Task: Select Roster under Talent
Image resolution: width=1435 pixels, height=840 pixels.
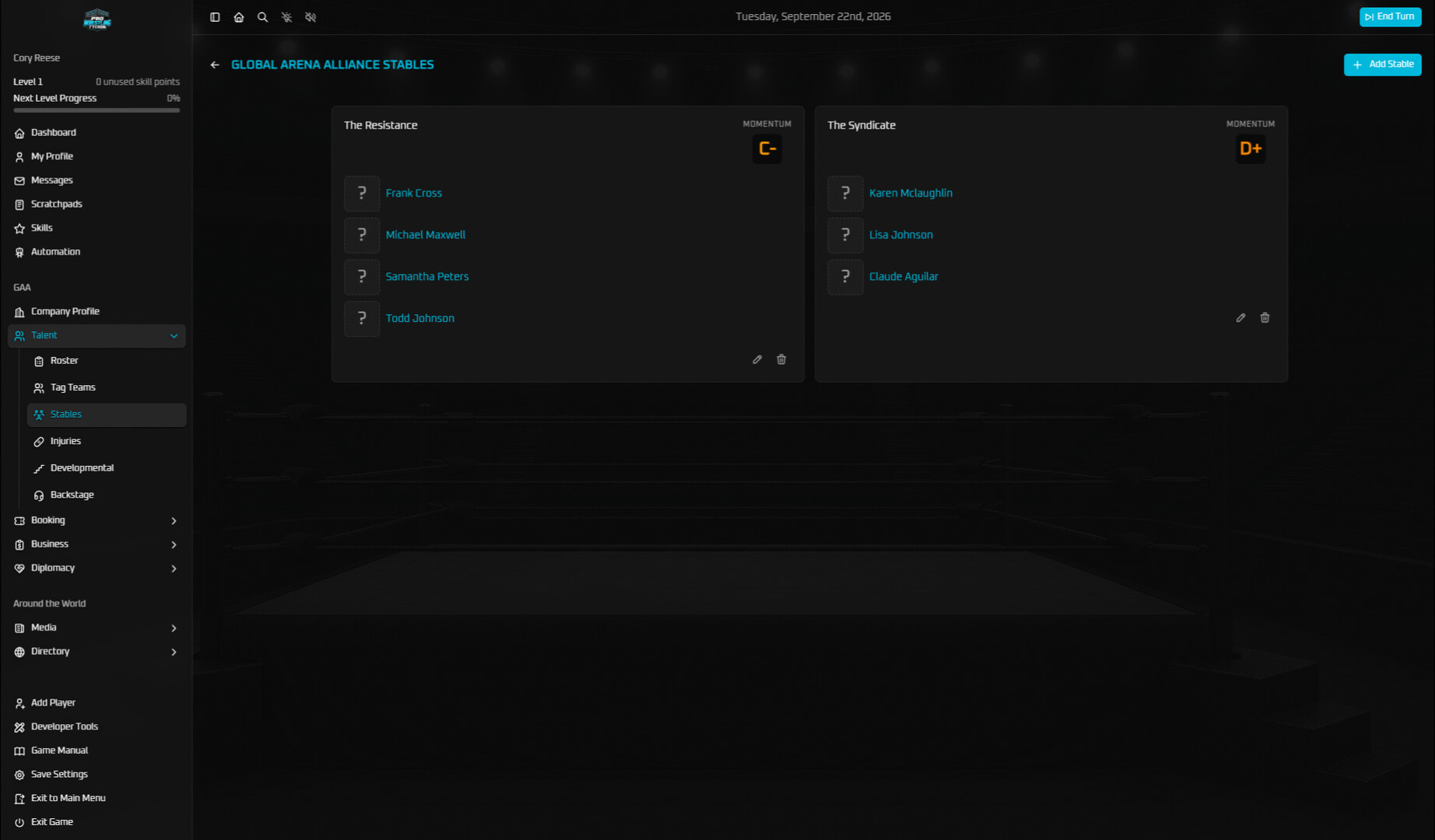Action: tap(107, 361)
